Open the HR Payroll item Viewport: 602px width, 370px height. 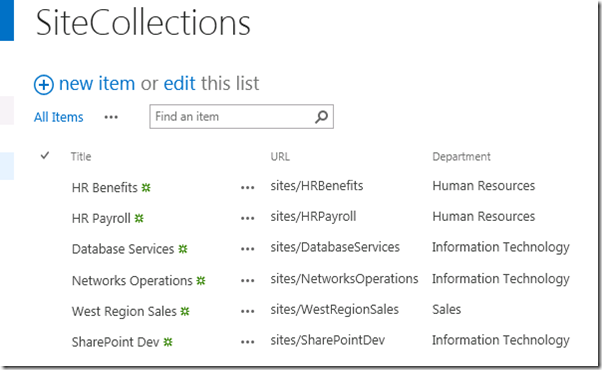(x=101, y=218)
